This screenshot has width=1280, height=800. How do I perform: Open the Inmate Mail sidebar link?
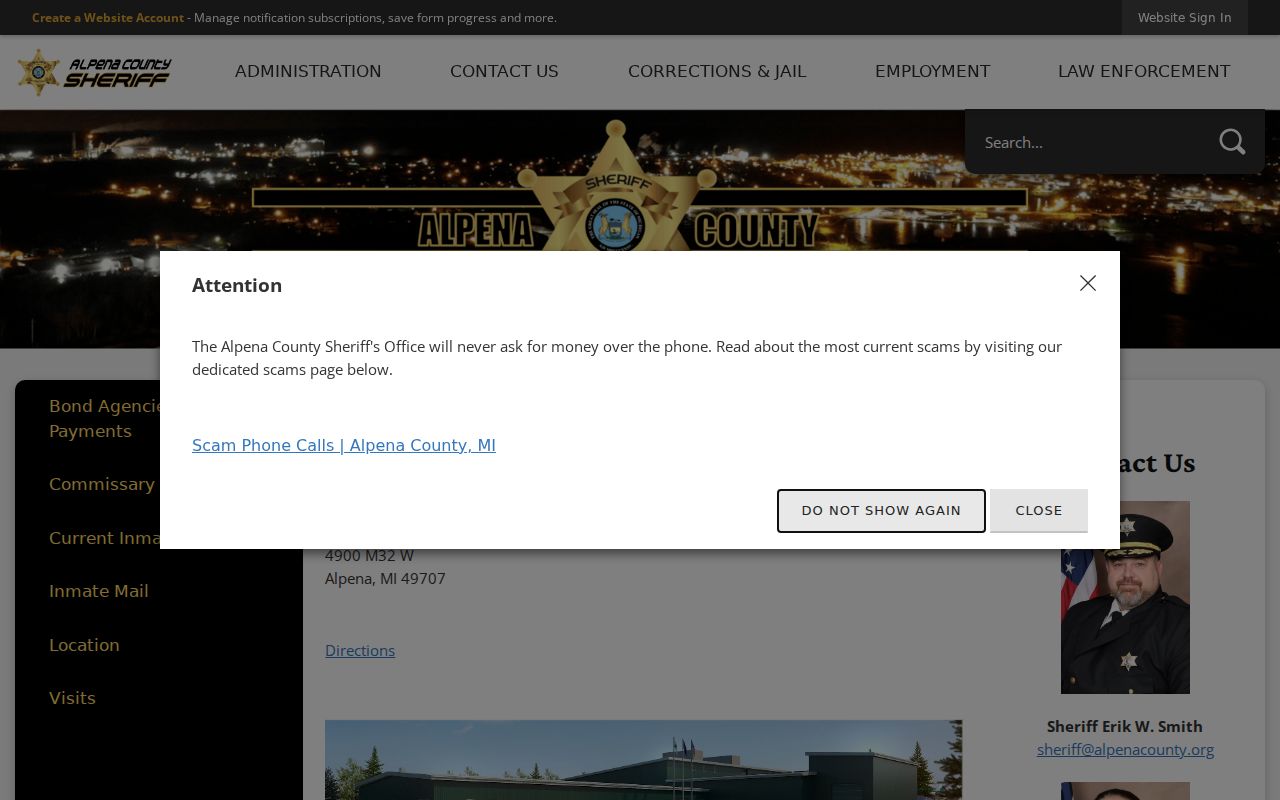(x=99, y=591)
